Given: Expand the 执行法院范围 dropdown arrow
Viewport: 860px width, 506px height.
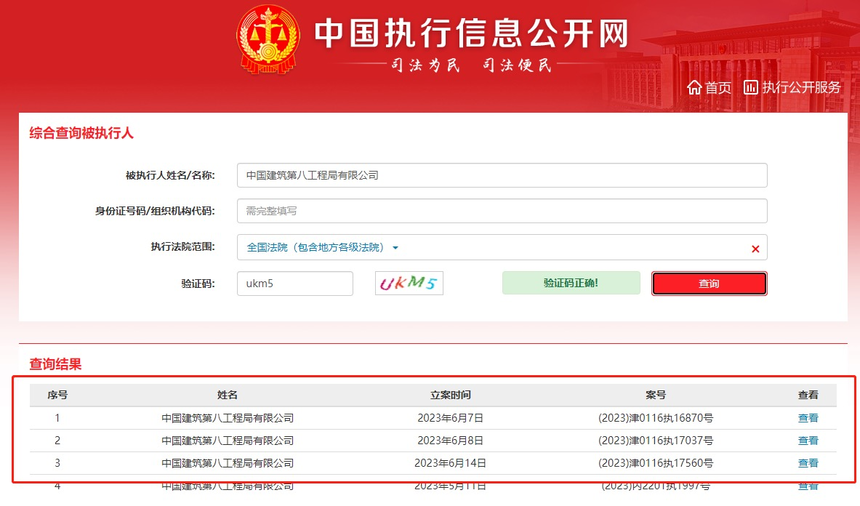Looking at the screenshot, I should click(x=395, y=248).
